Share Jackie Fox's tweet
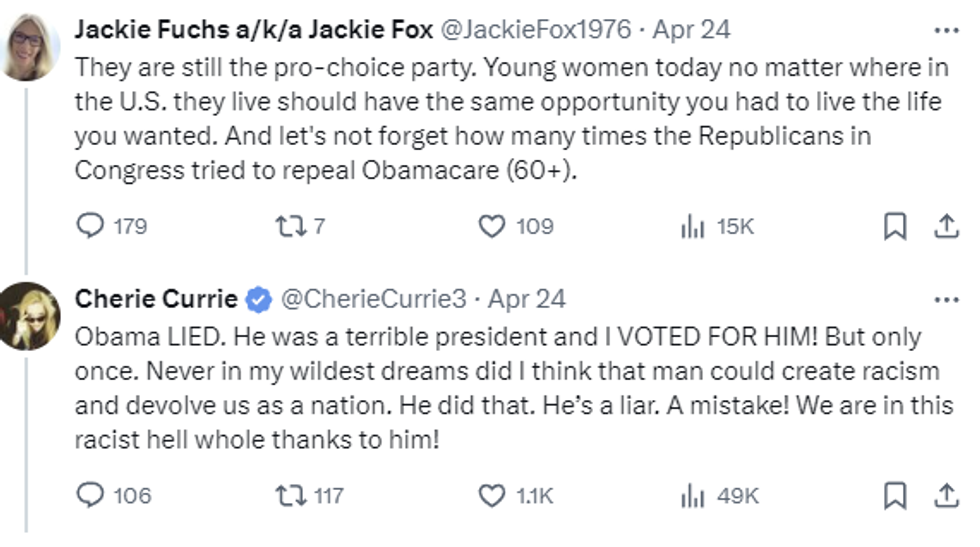 pyautogui.click(x=945, y=227)
